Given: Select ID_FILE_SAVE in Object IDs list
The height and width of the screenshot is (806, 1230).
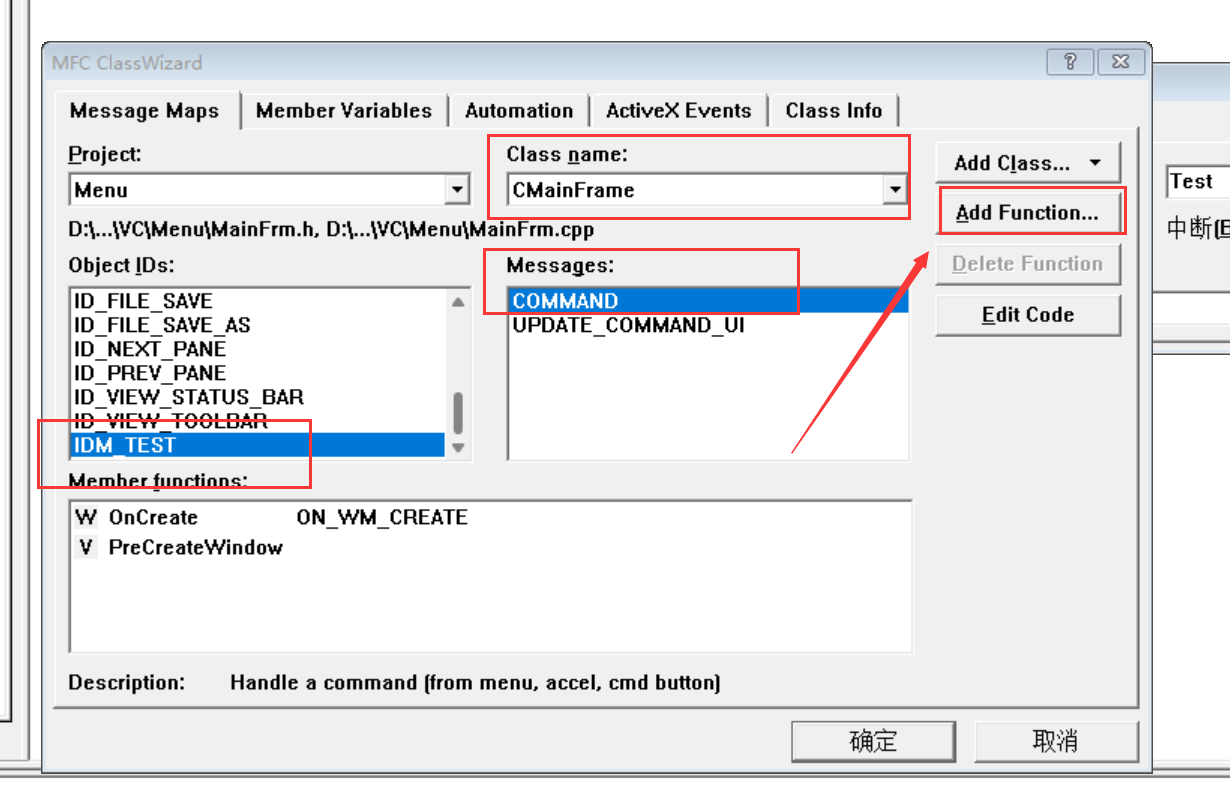Looking at the screenshot, I should tap(257, 301).
